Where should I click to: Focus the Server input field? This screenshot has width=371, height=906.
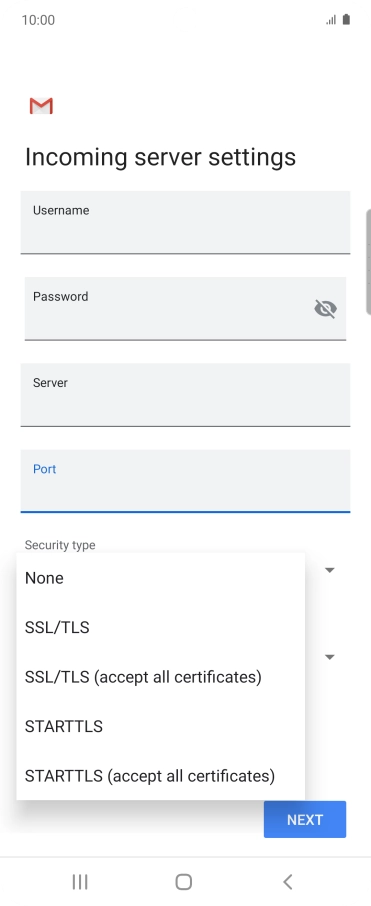186,395
